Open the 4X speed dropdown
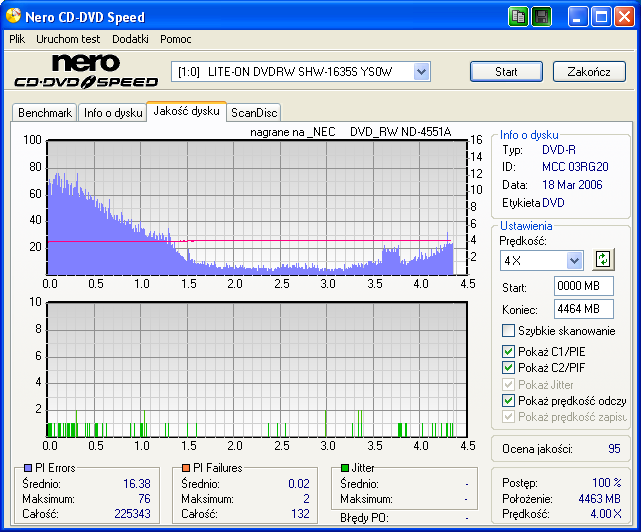Viewport: 641px width, 532px height. click(x=574, y=260)
